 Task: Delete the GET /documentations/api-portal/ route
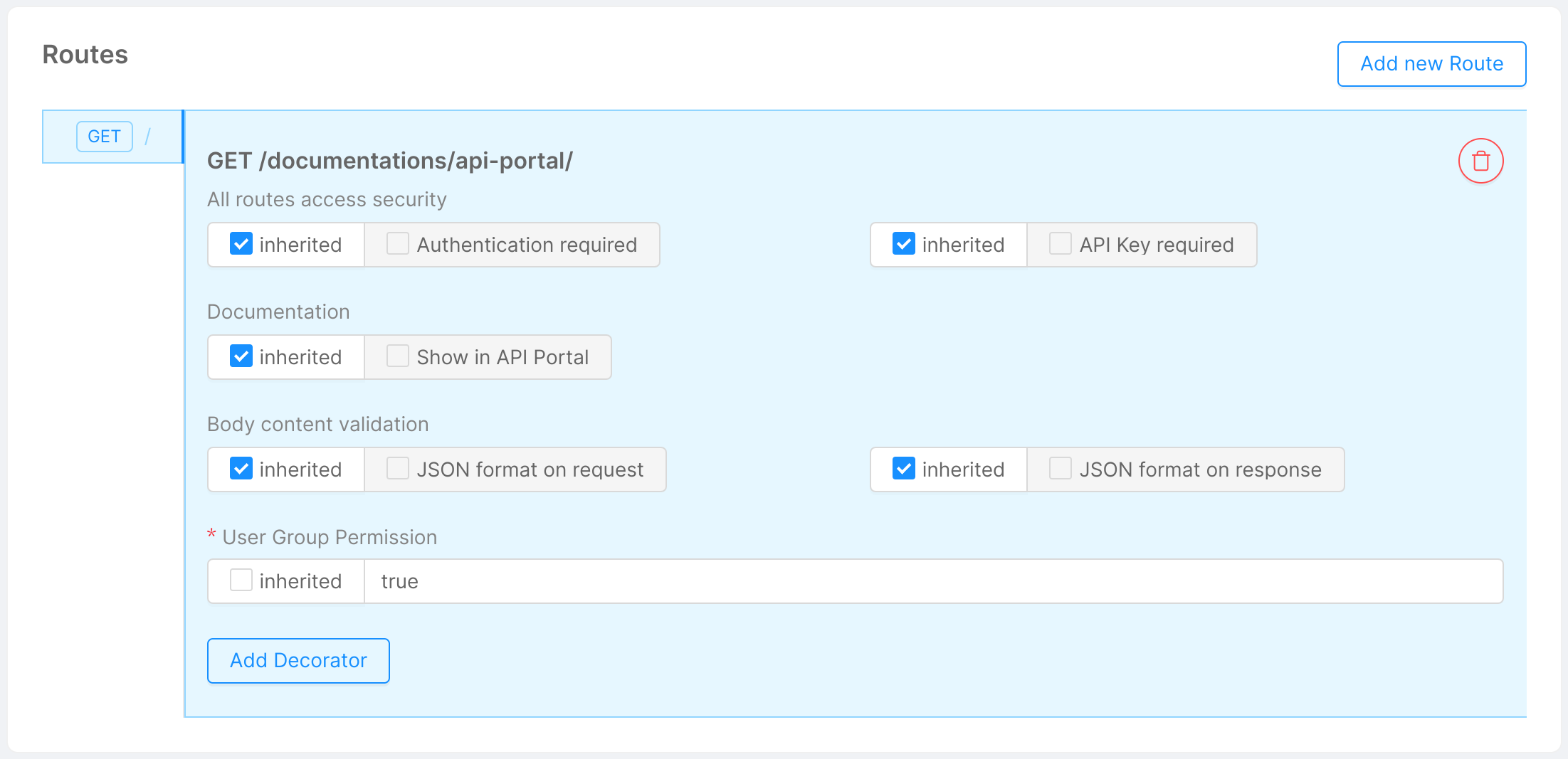1481,161
